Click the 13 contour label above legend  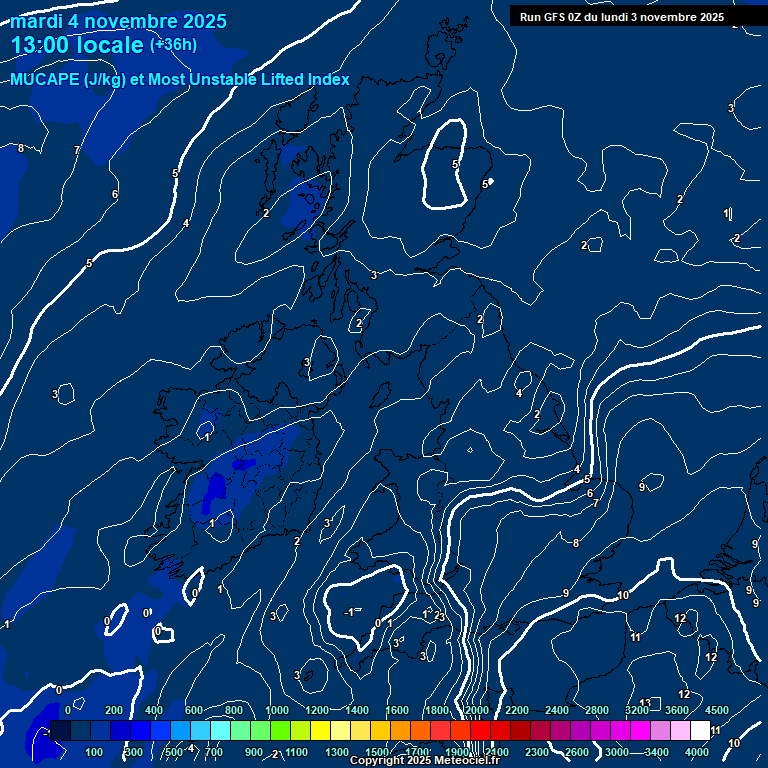pyautogui.click(x=645, y=703)
